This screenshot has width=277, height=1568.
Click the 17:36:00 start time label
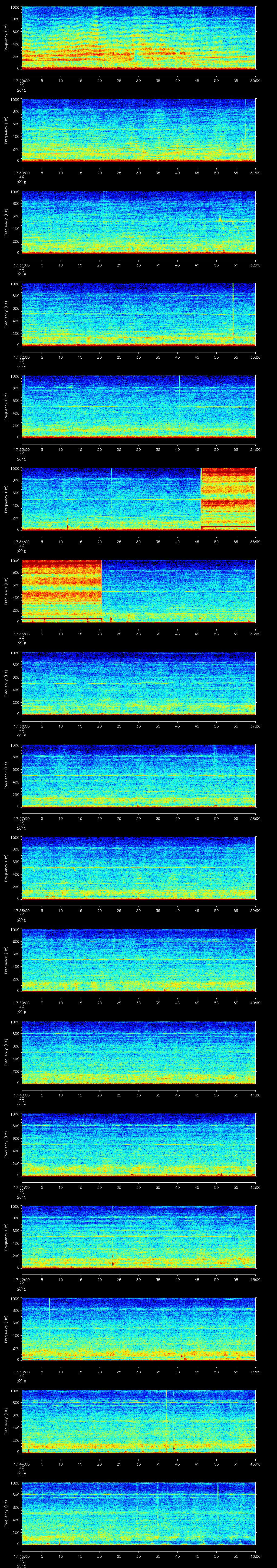pos(21,726)
